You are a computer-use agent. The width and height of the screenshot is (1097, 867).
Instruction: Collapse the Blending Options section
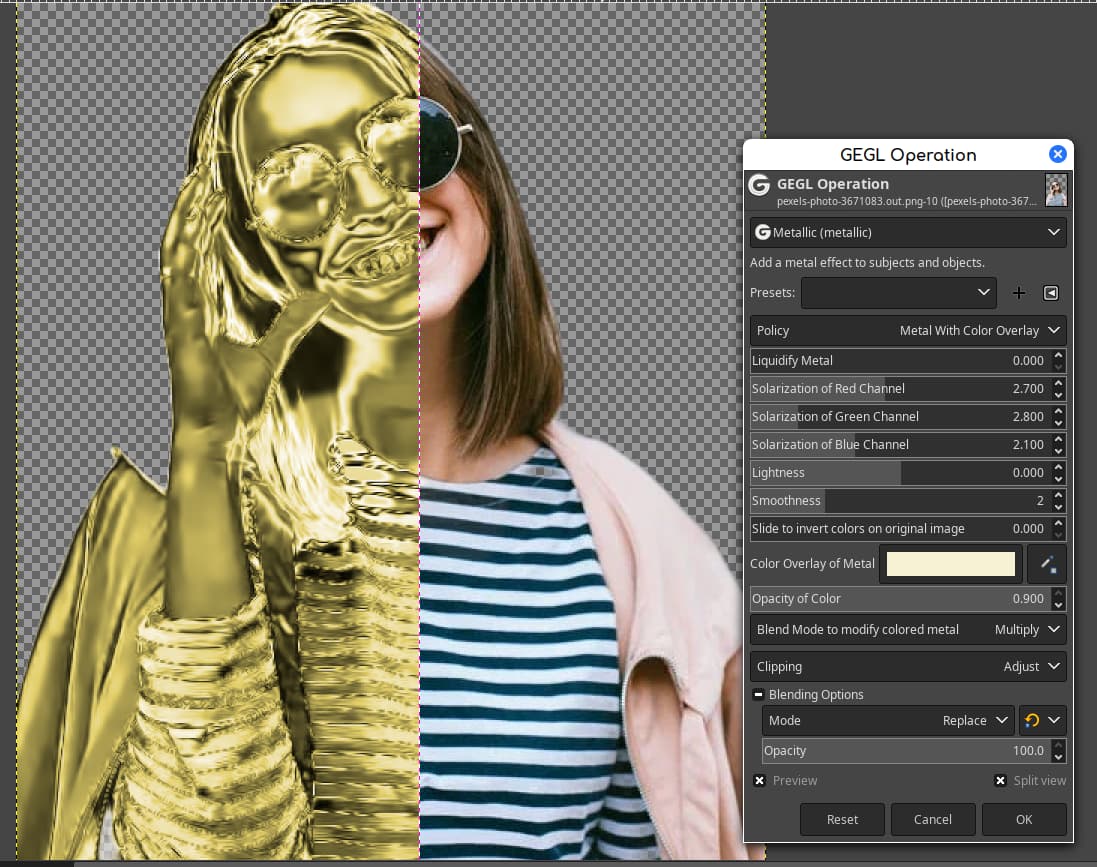pyautogui.click(x=759, y=695)
